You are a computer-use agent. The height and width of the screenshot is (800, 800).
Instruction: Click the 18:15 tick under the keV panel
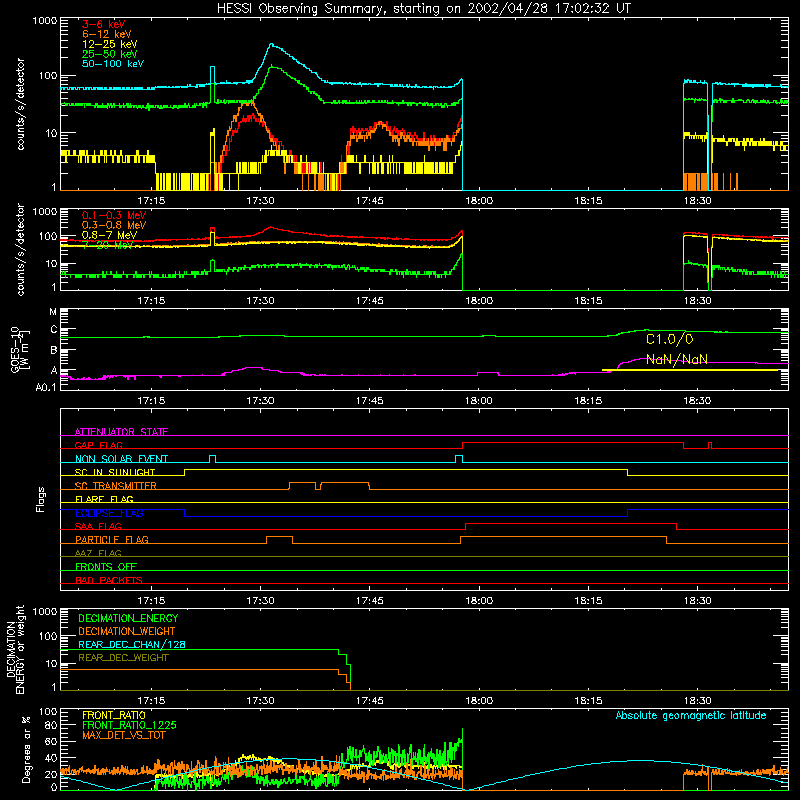(x=588, y=201)
